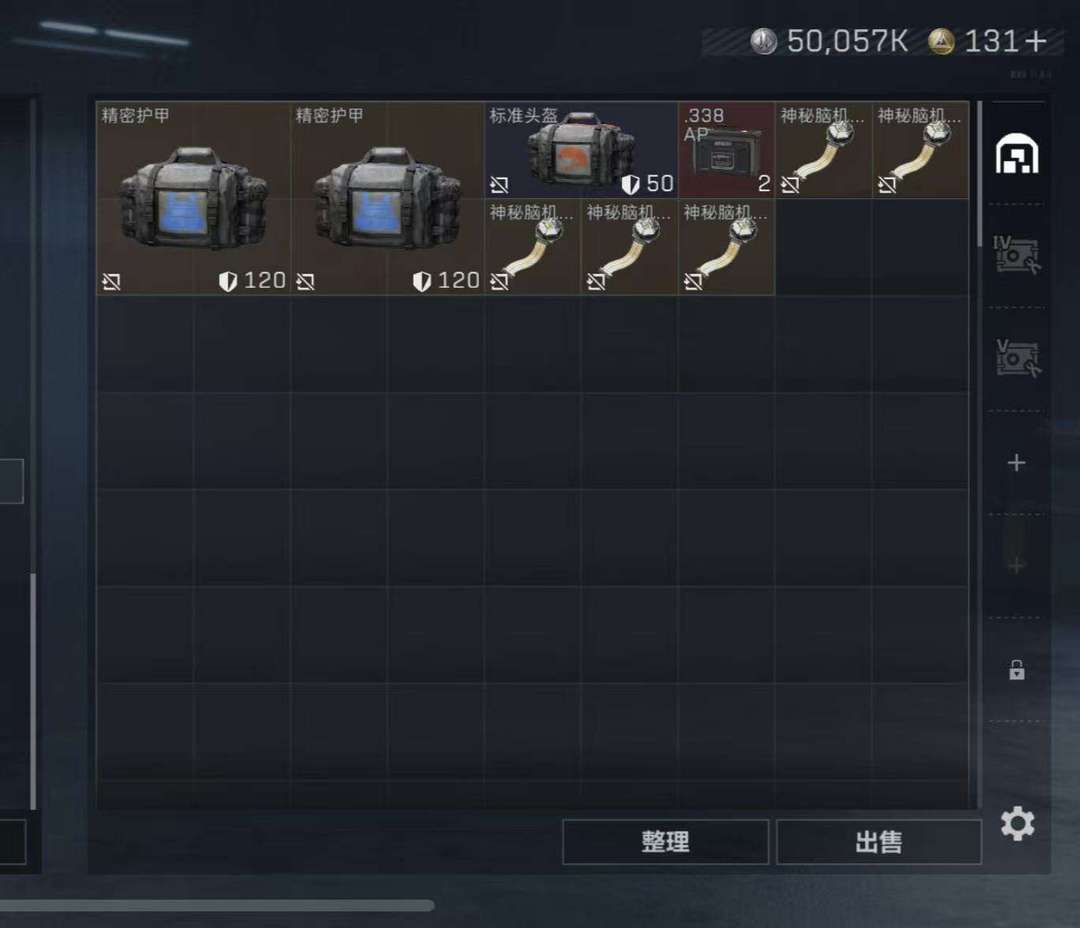
Task: Select the second 精密护甲 armor bag
Action: click(x=387, y=198)
